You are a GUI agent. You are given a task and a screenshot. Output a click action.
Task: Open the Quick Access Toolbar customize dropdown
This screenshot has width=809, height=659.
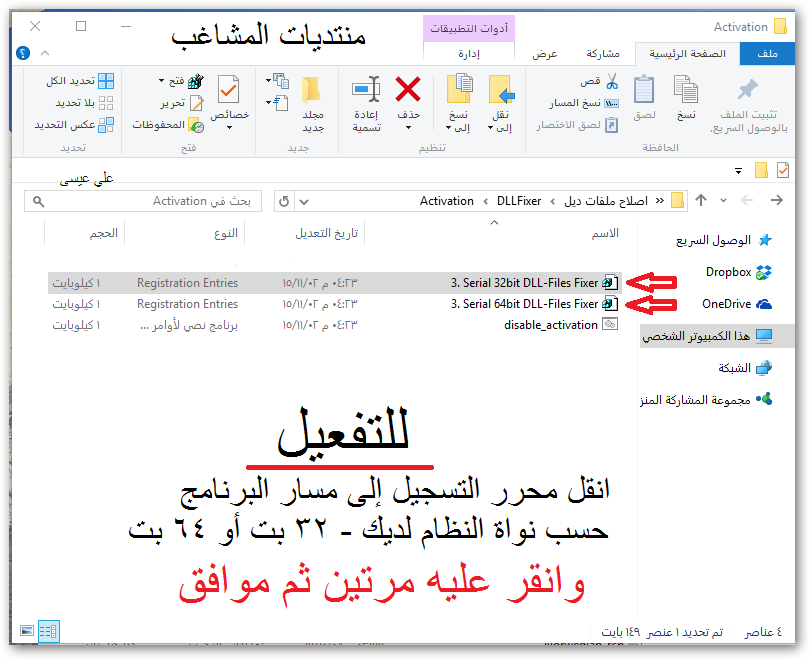tap(738, 170)
